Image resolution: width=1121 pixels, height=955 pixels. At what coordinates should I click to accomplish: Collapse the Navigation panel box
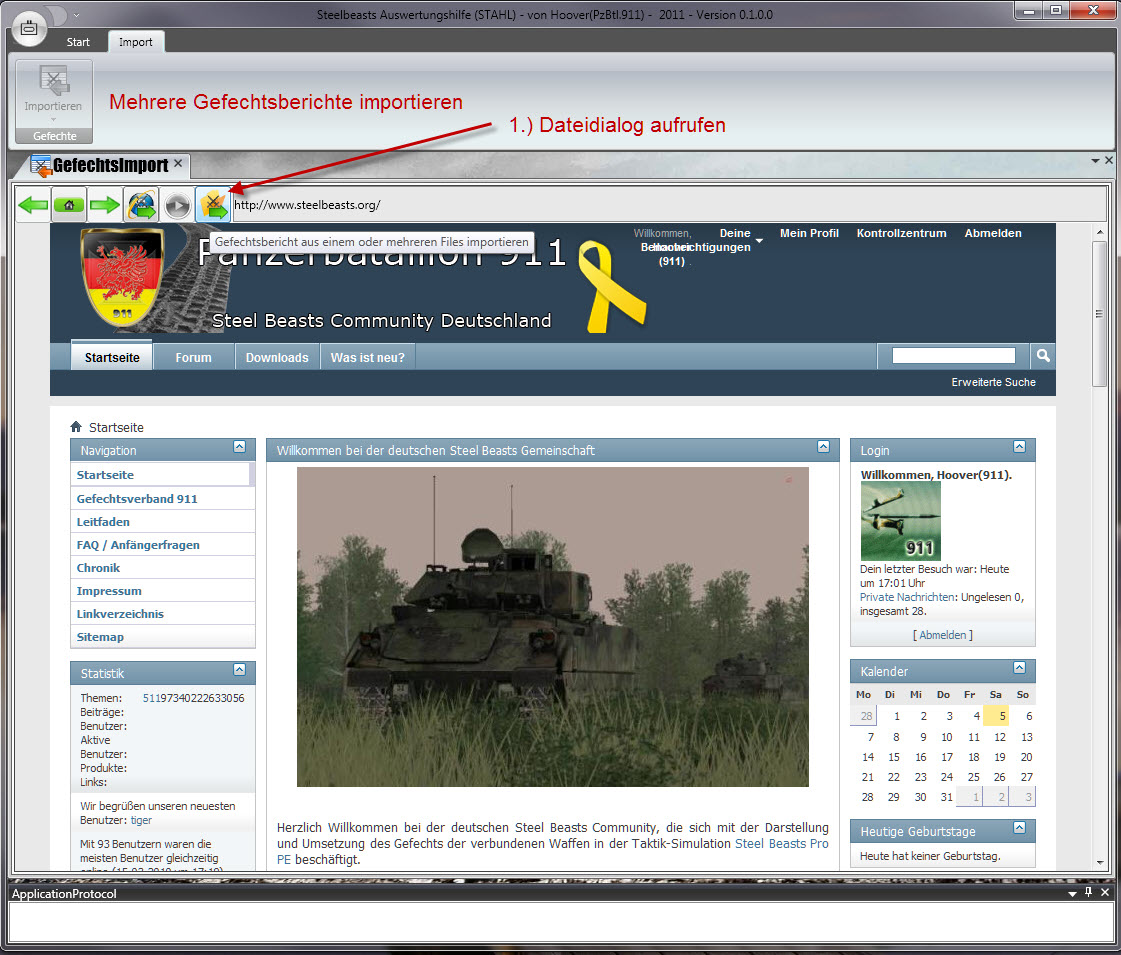click(x=239, y=447)
